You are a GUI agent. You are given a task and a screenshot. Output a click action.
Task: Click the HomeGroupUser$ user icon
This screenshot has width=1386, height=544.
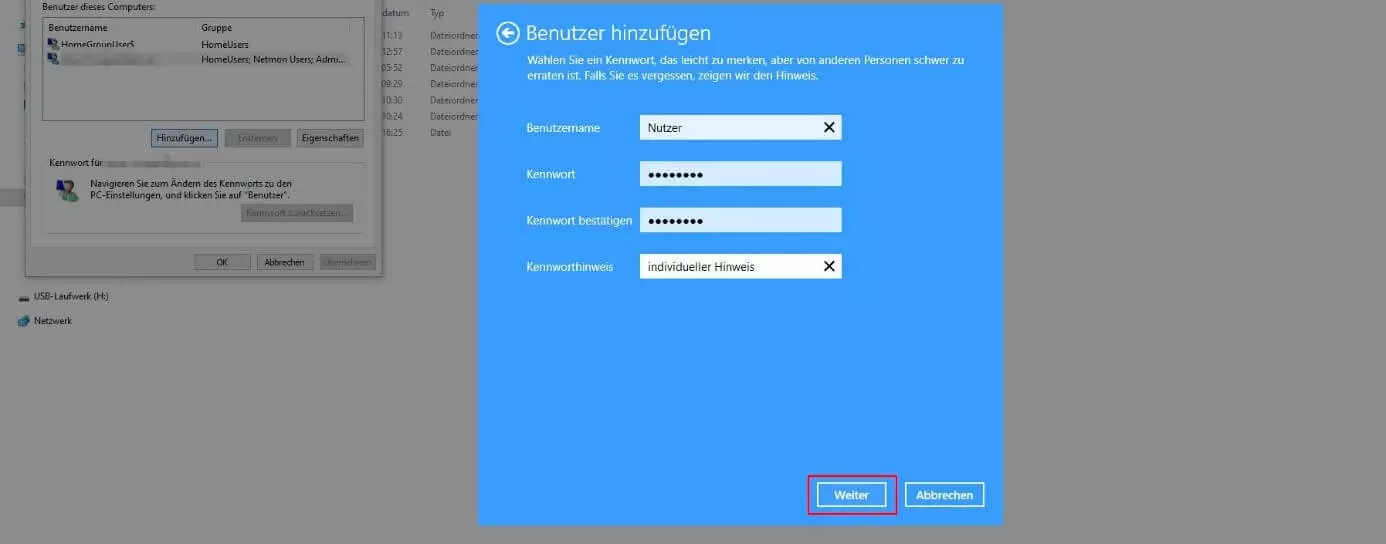click(x=52, y=45)
